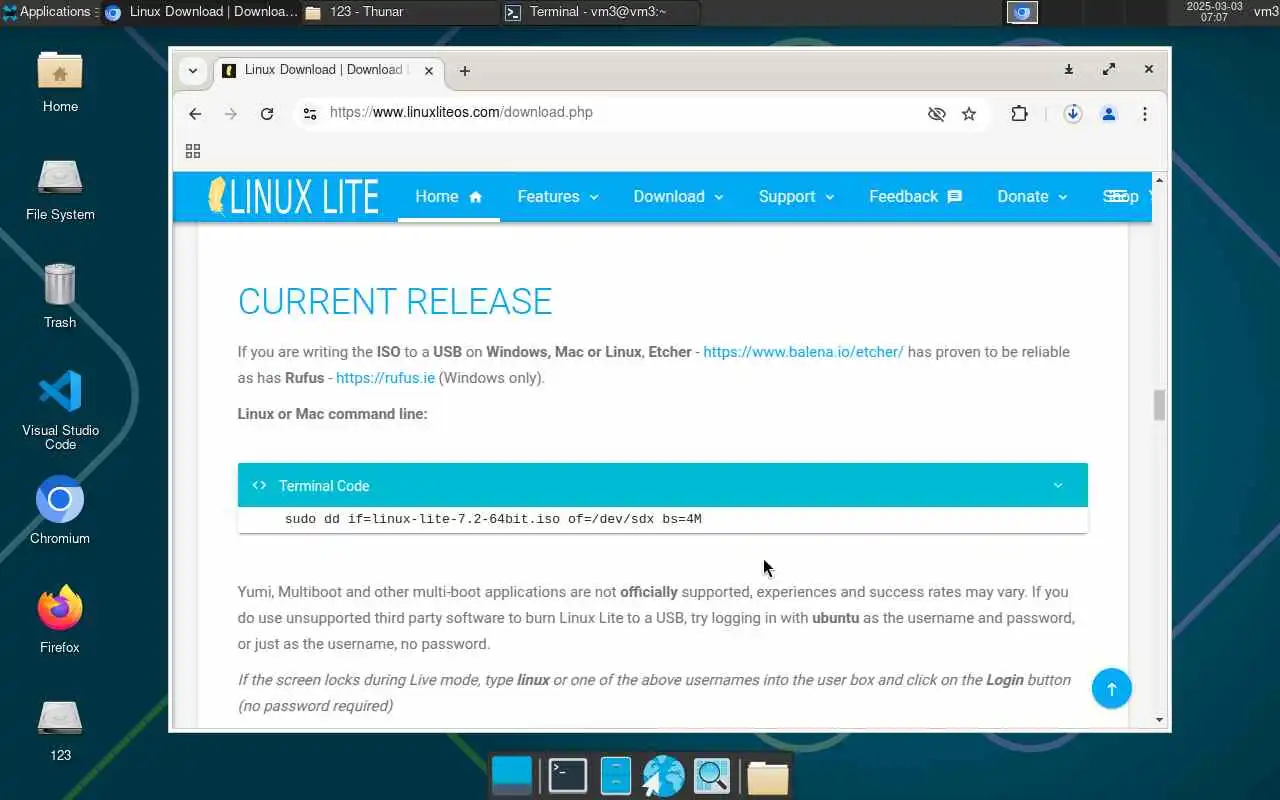This screenshot has height=800, width=1280.
Task: Click the crossed-out eye icon in the address bar
Action: (x=937, y=114)
